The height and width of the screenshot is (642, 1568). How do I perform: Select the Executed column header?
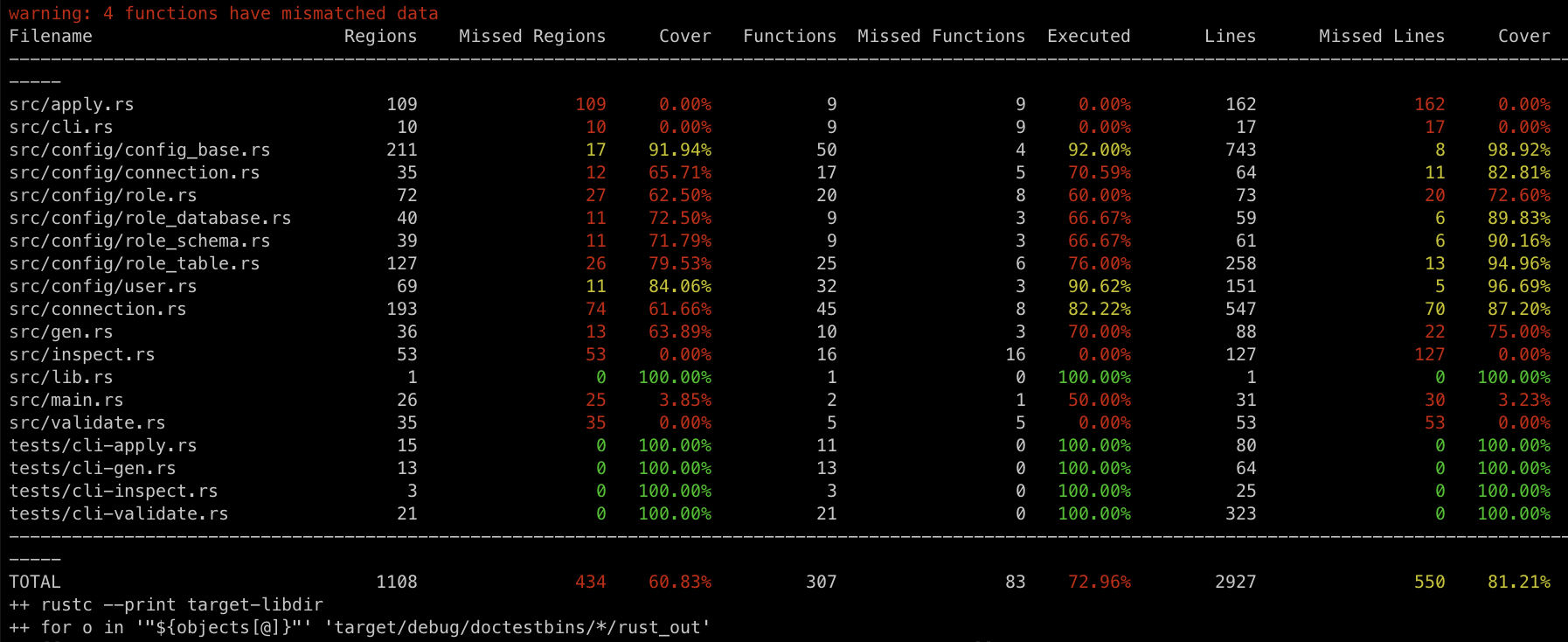1088,36
